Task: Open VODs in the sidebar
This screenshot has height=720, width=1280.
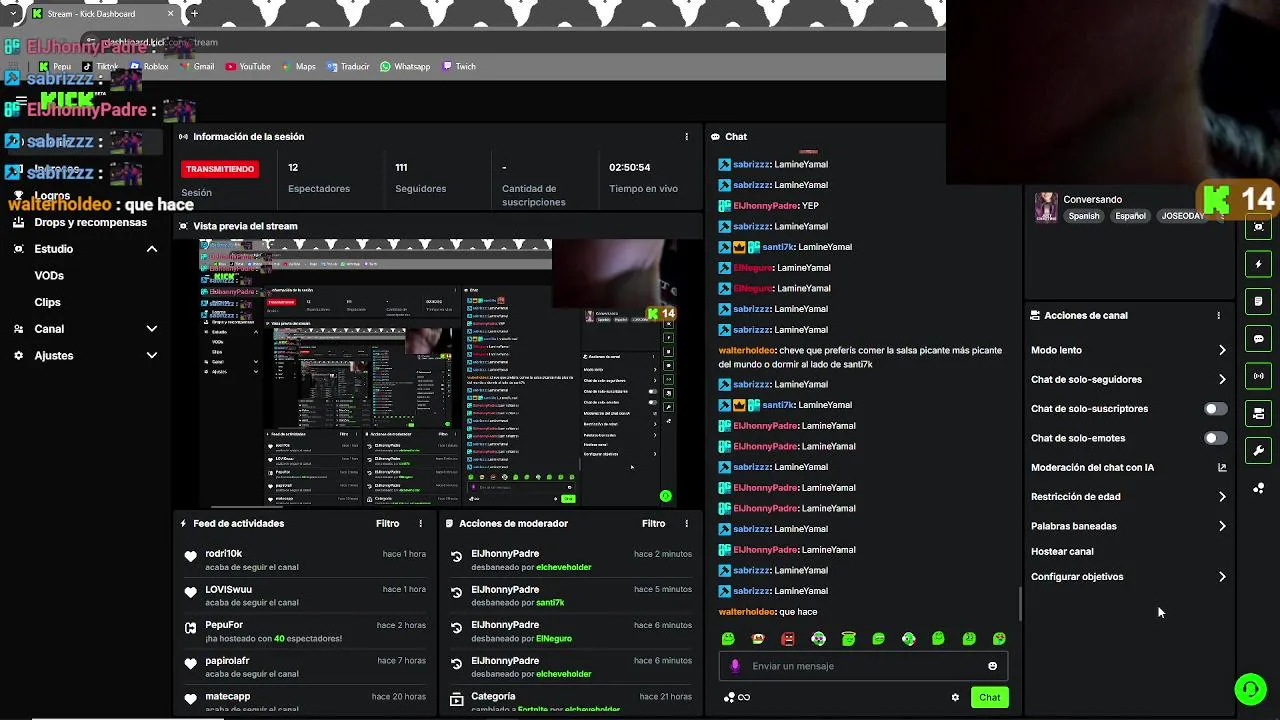Action: pos(49,275)
